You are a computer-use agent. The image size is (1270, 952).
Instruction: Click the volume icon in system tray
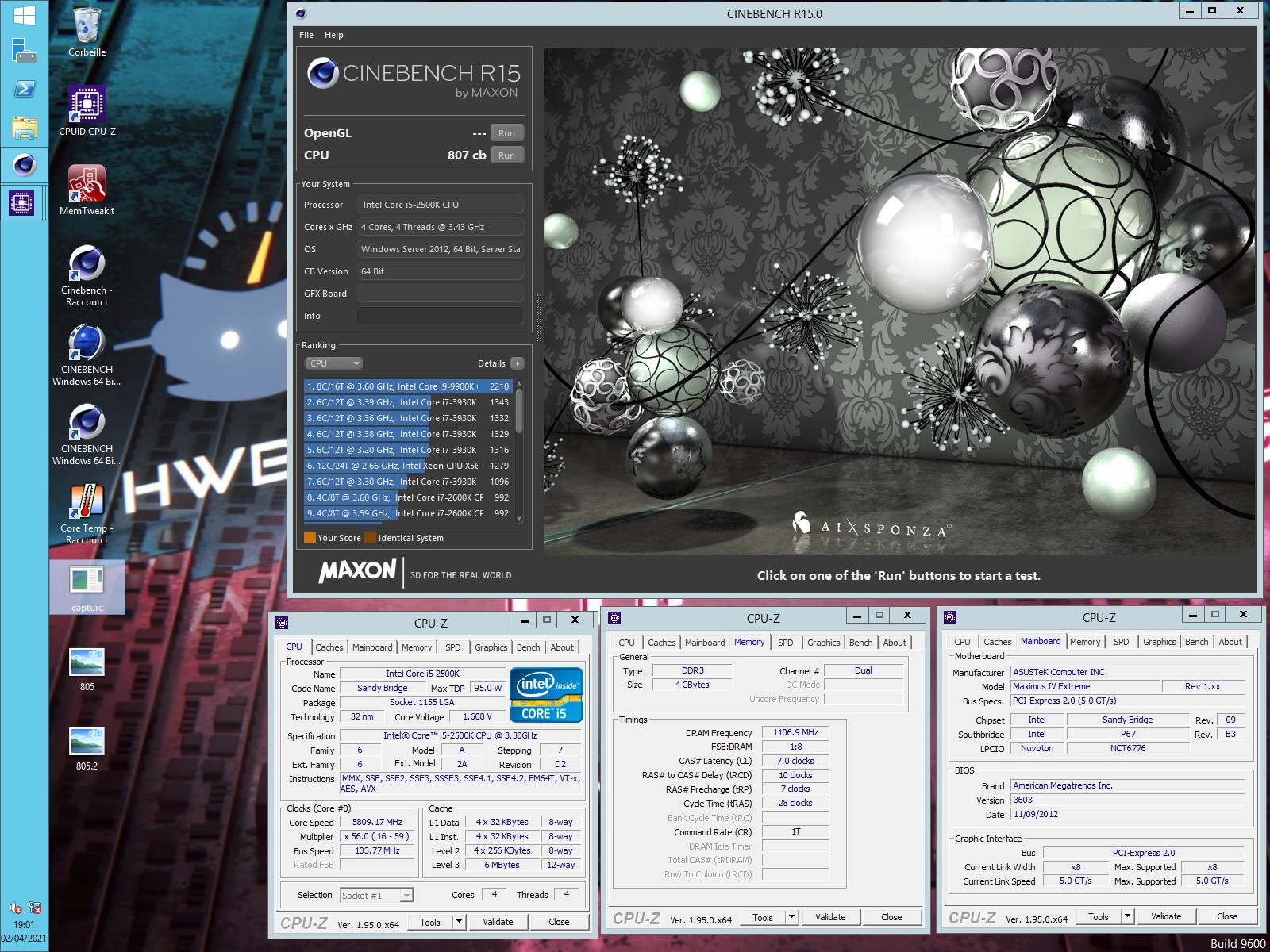(x=15, y=908)
